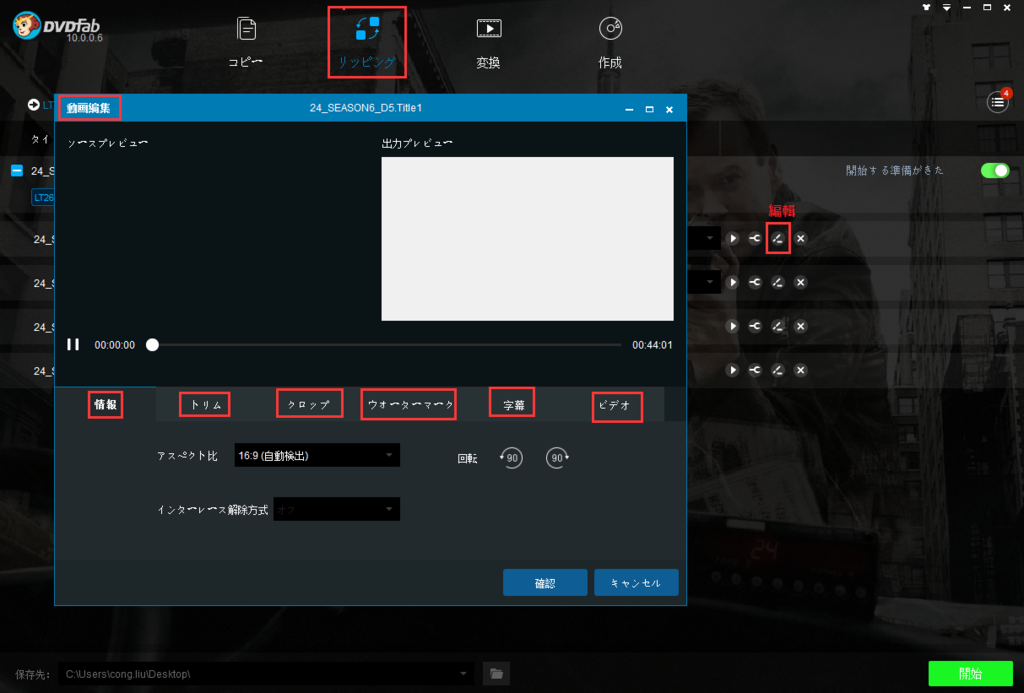Remove the second title row
The height and width of the screenshot is (693, 1024).
801,282
